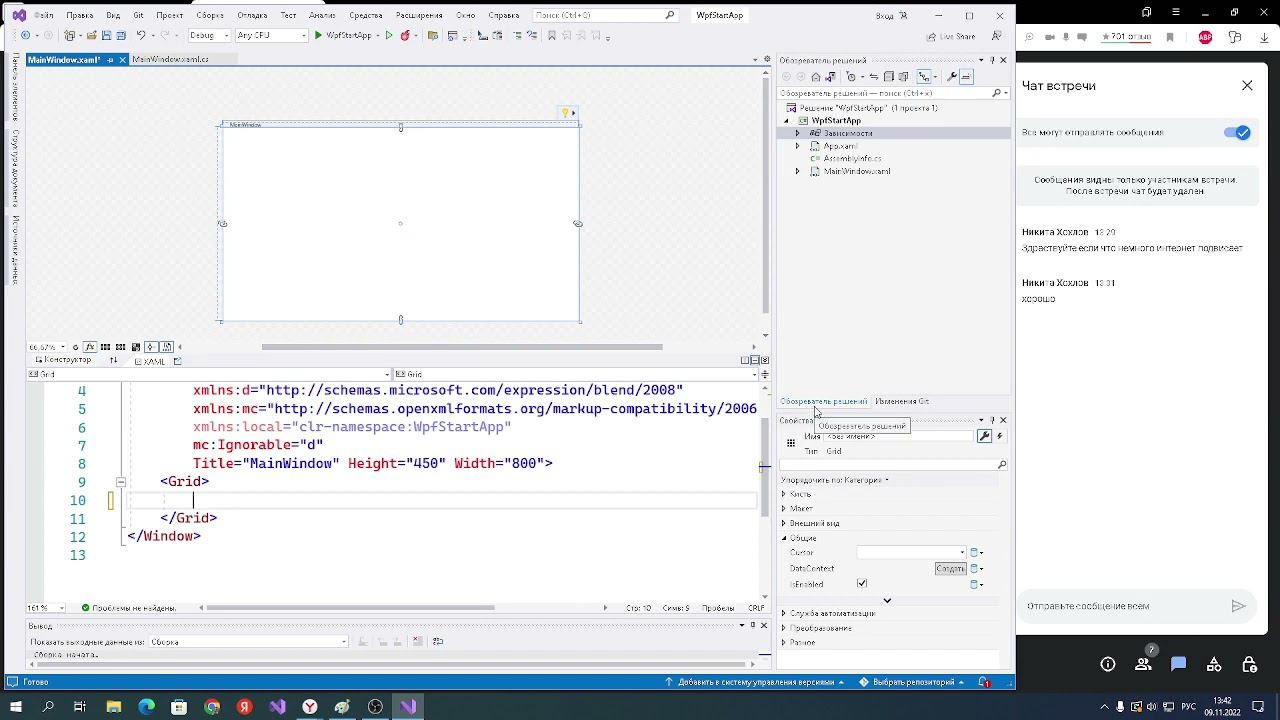Click the lightning Events icon in Properties
The width and height of the screenshot is (1280, 720).
click(1000, 436)
